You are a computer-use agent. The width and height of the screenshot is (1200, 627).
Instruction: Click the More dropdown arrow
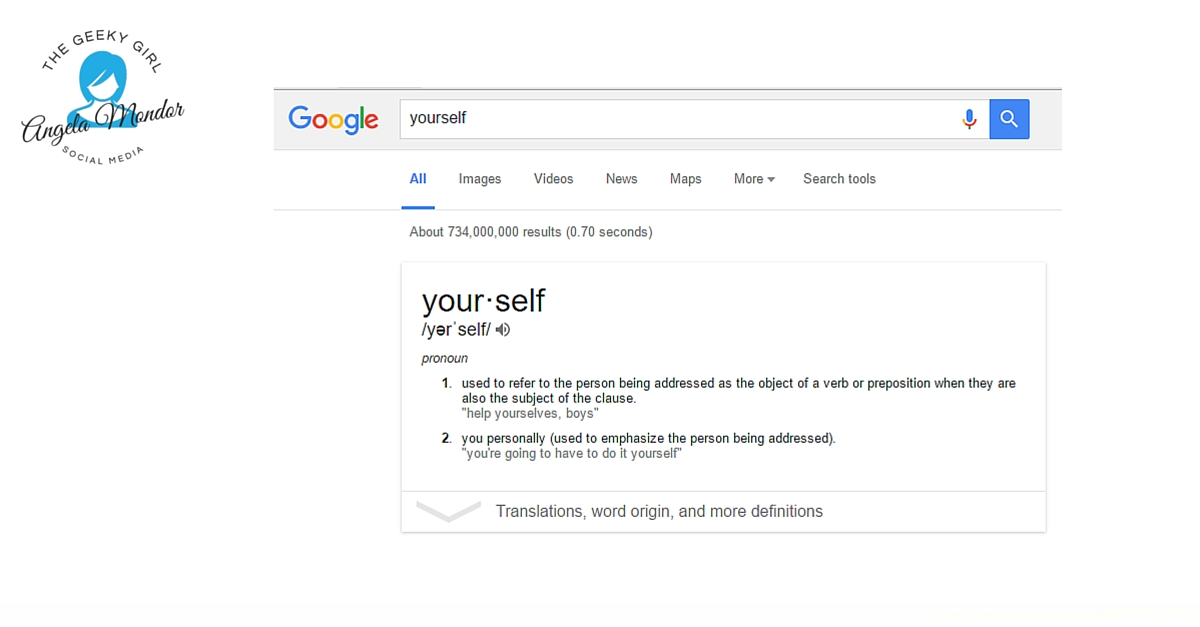pyautogui.click(x=771, y=180)
